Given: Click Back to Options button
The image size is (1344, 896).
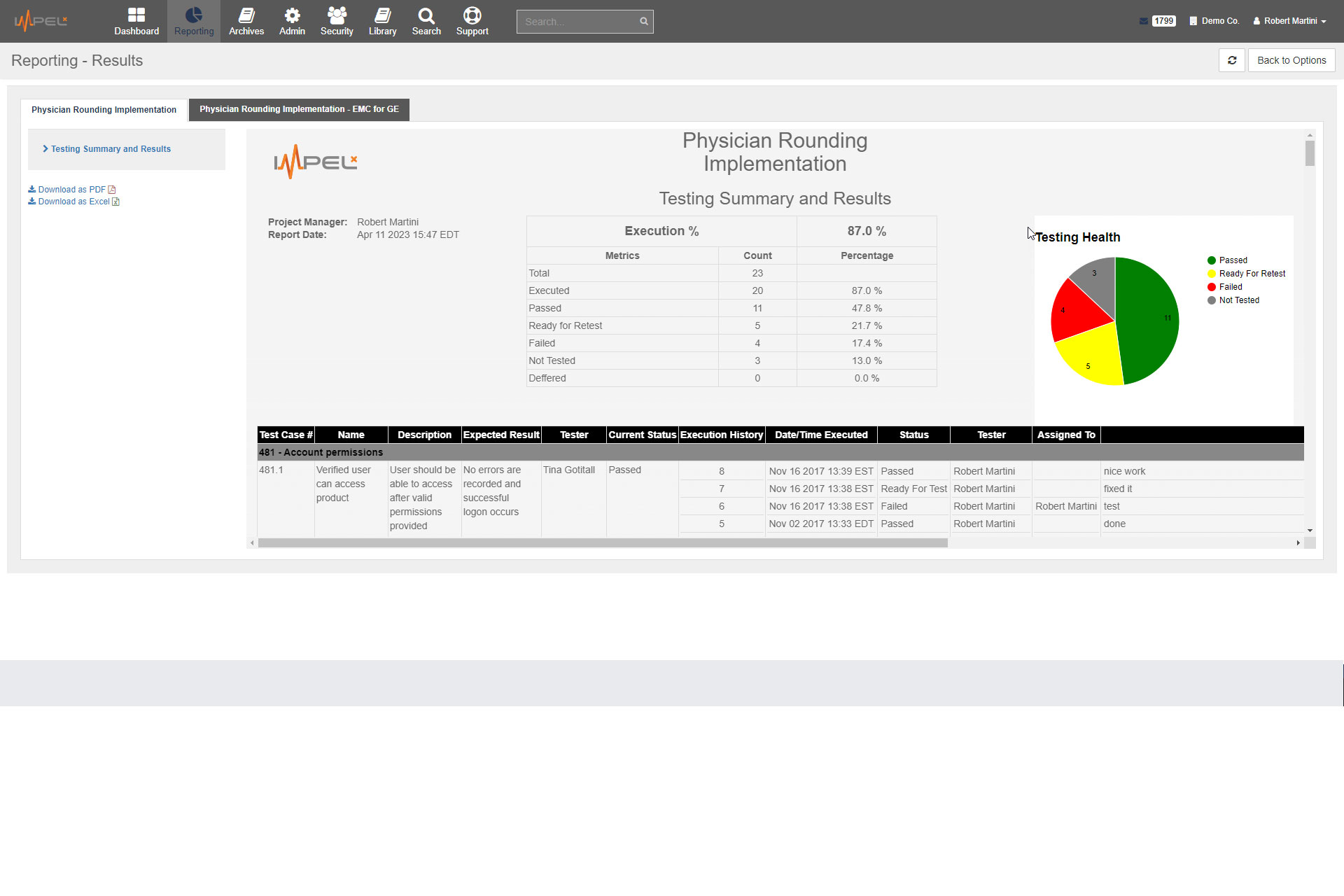Looking at the screenshot, I should [1291, 60].
